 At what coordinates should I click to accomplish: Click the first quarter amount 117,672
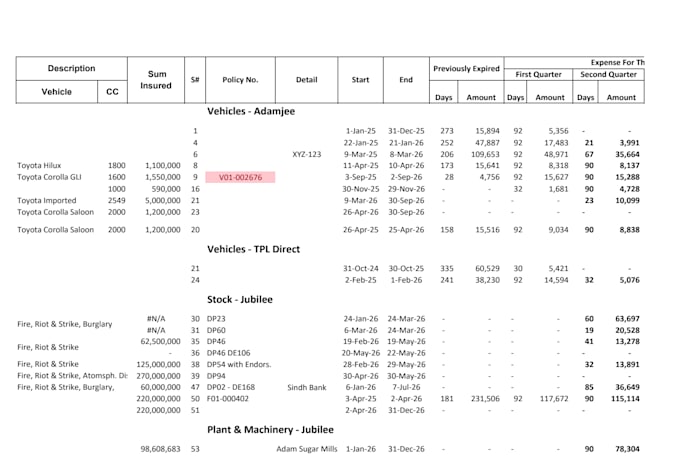click(x=554, y=398)
